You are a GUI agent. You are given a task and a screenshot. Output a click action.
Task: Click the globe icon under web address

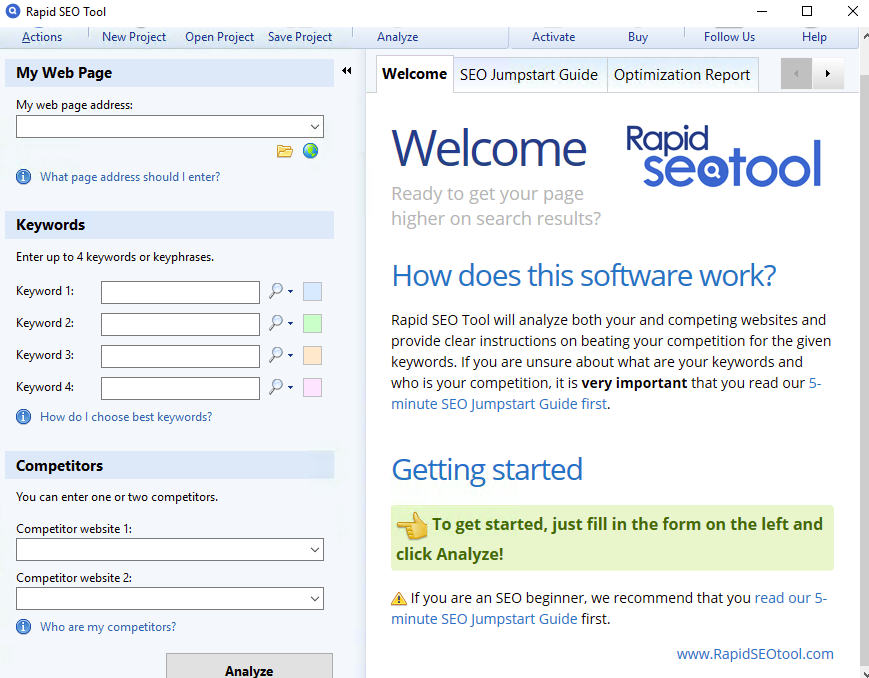[x=310, y=150]
